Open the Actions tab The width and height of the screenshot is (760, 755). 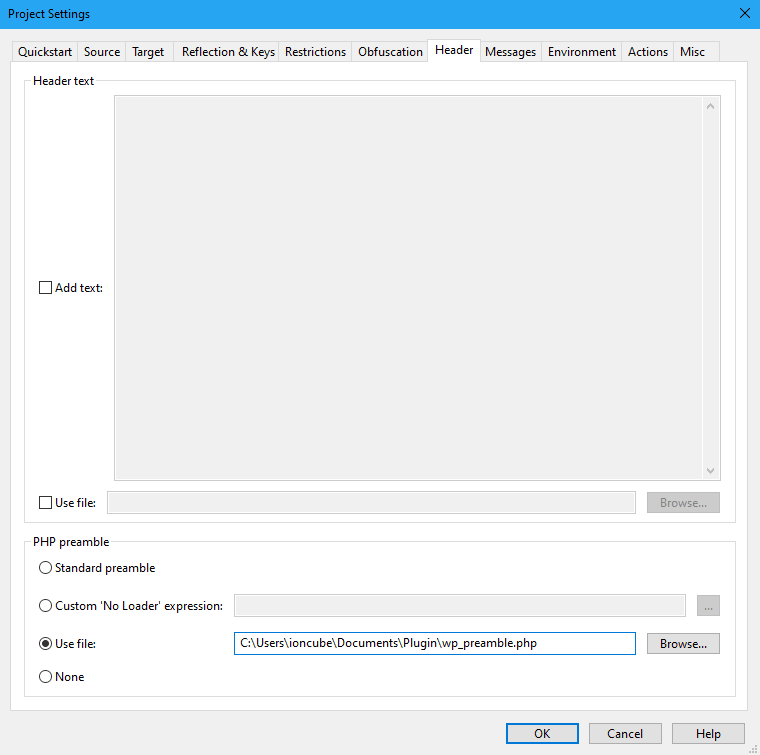(x=647, y=52)
